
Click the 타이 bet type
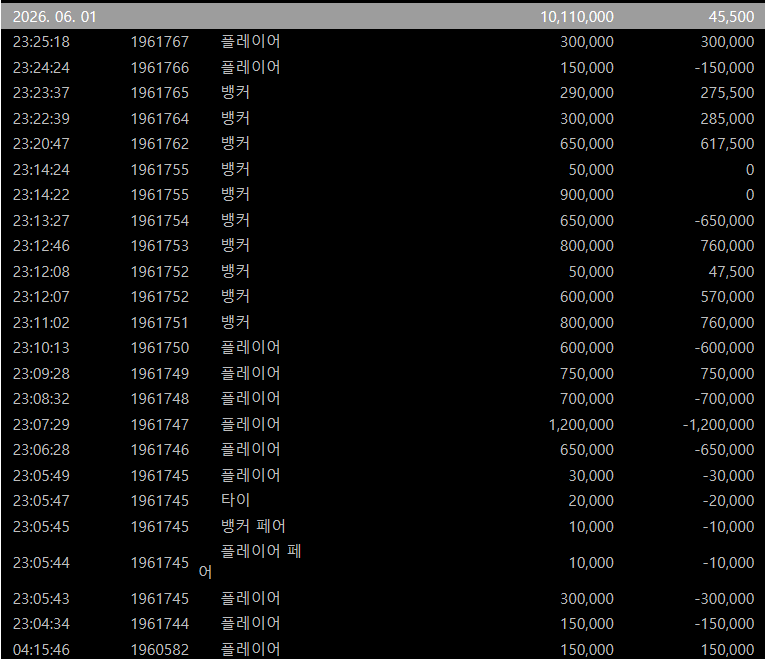236,500
